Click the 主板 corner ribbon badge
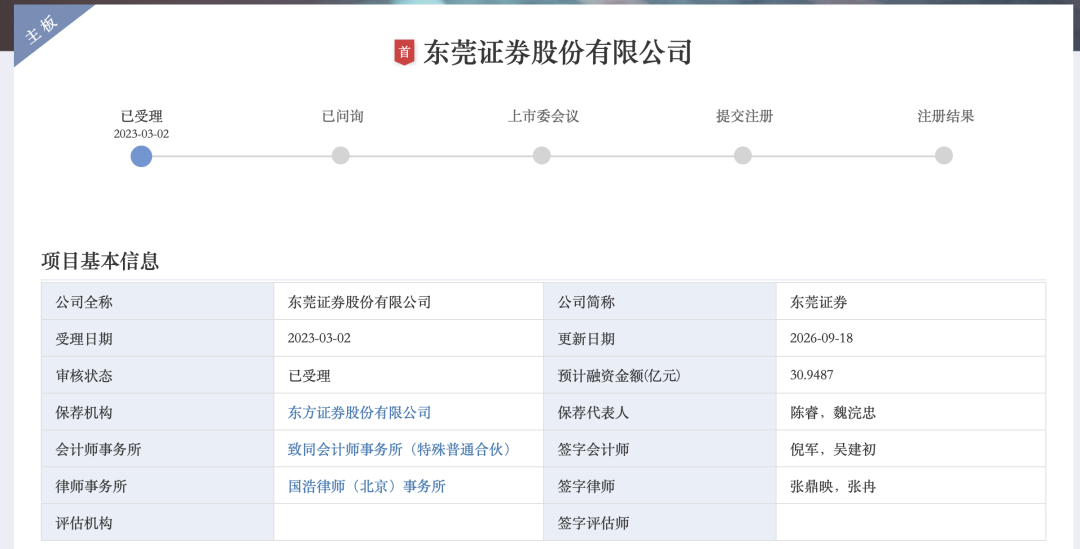The width and height of the screenshot is (1080, 549). pos(43,29)
